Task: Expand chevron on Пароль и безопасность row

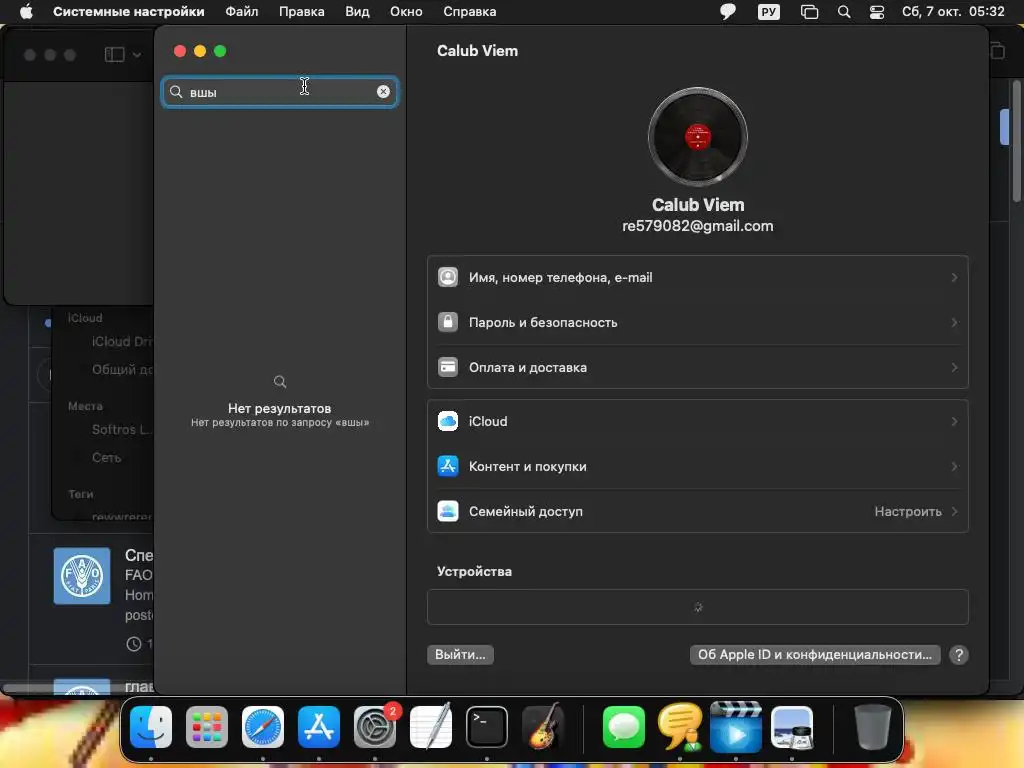Action: point(954,323)
